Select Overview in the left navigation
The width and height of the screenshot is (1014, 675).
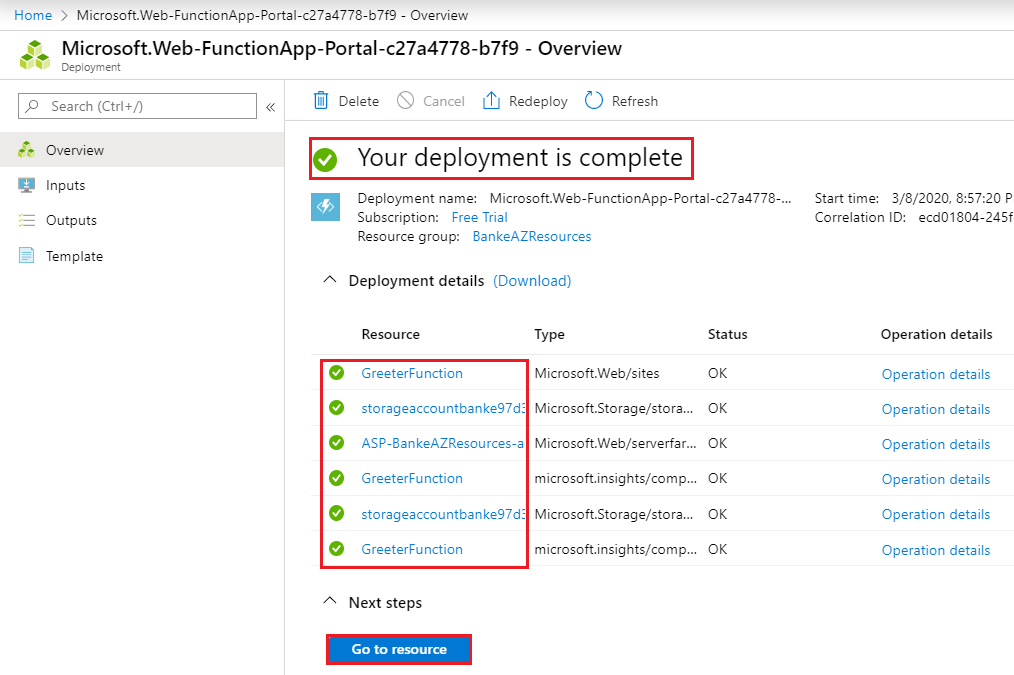[x=73, y=150]
